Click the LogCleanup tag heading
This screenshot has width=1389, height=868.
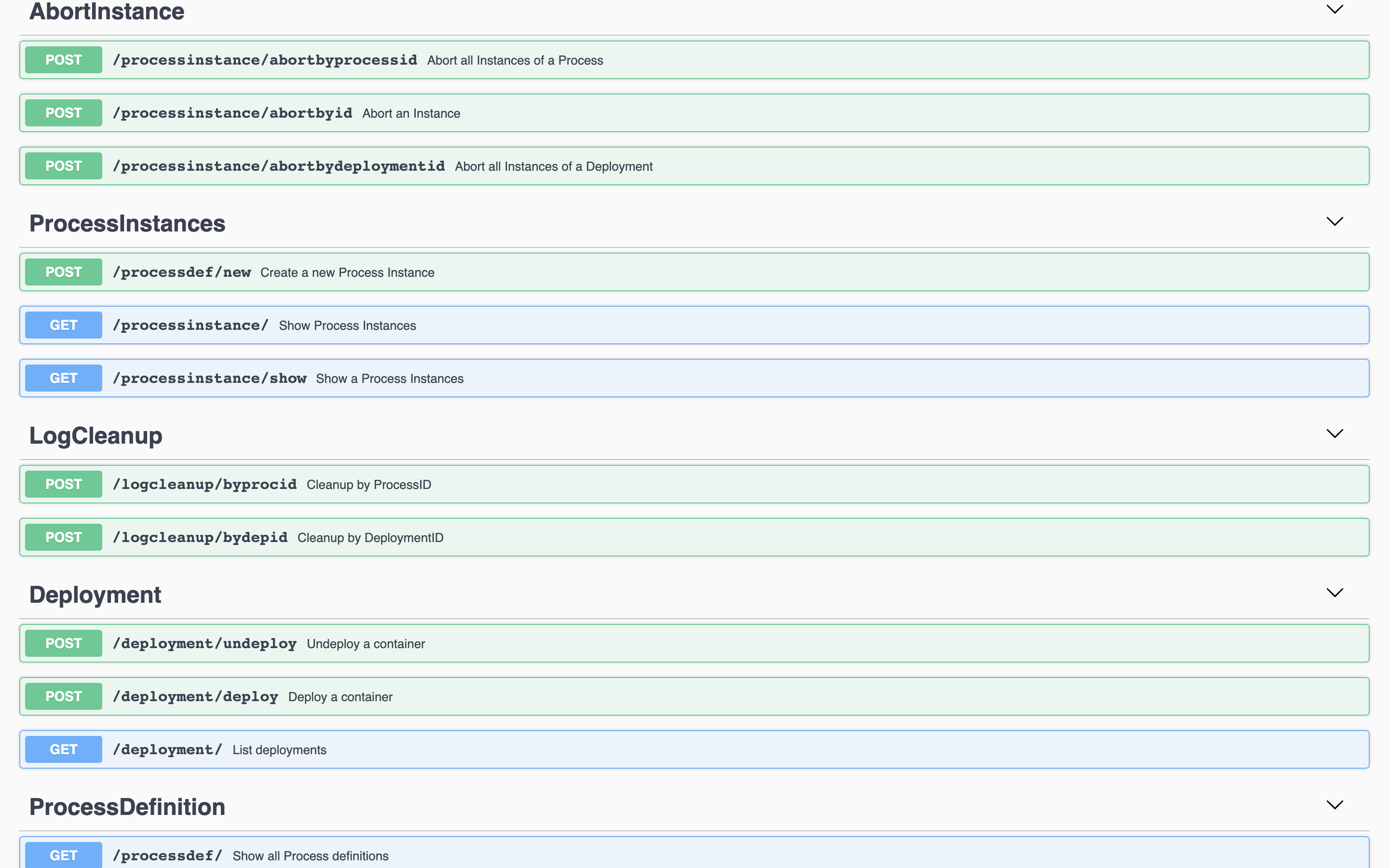click(96, 436)
